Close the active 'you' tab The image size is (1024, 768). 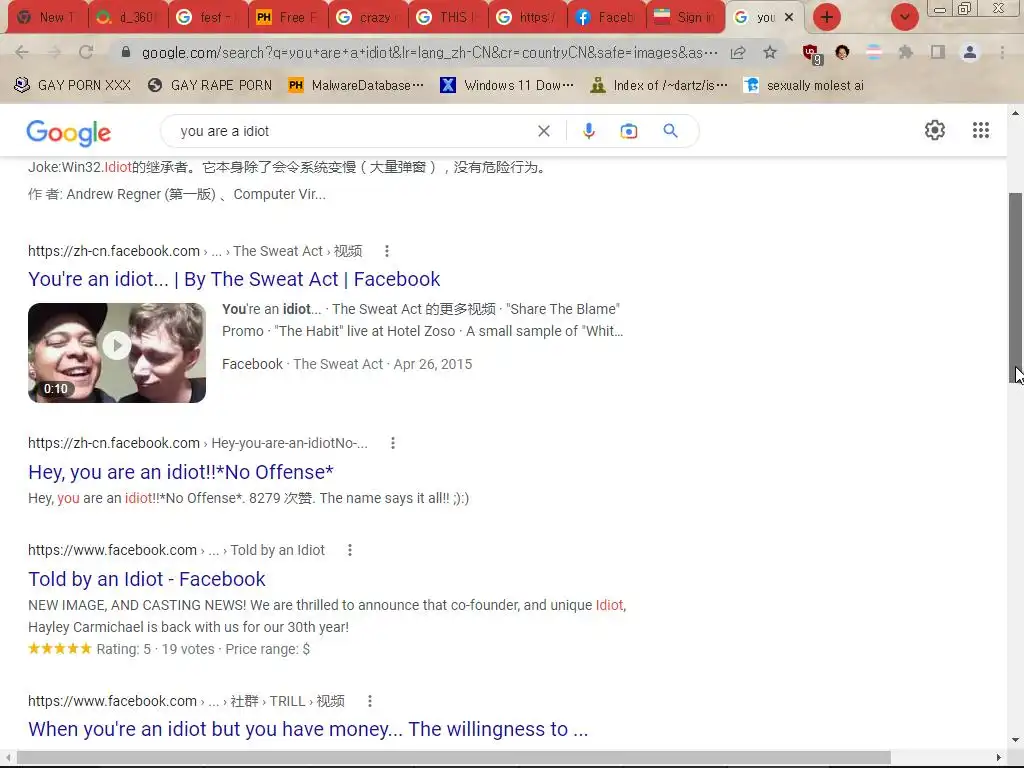click(x=789, y=18)
